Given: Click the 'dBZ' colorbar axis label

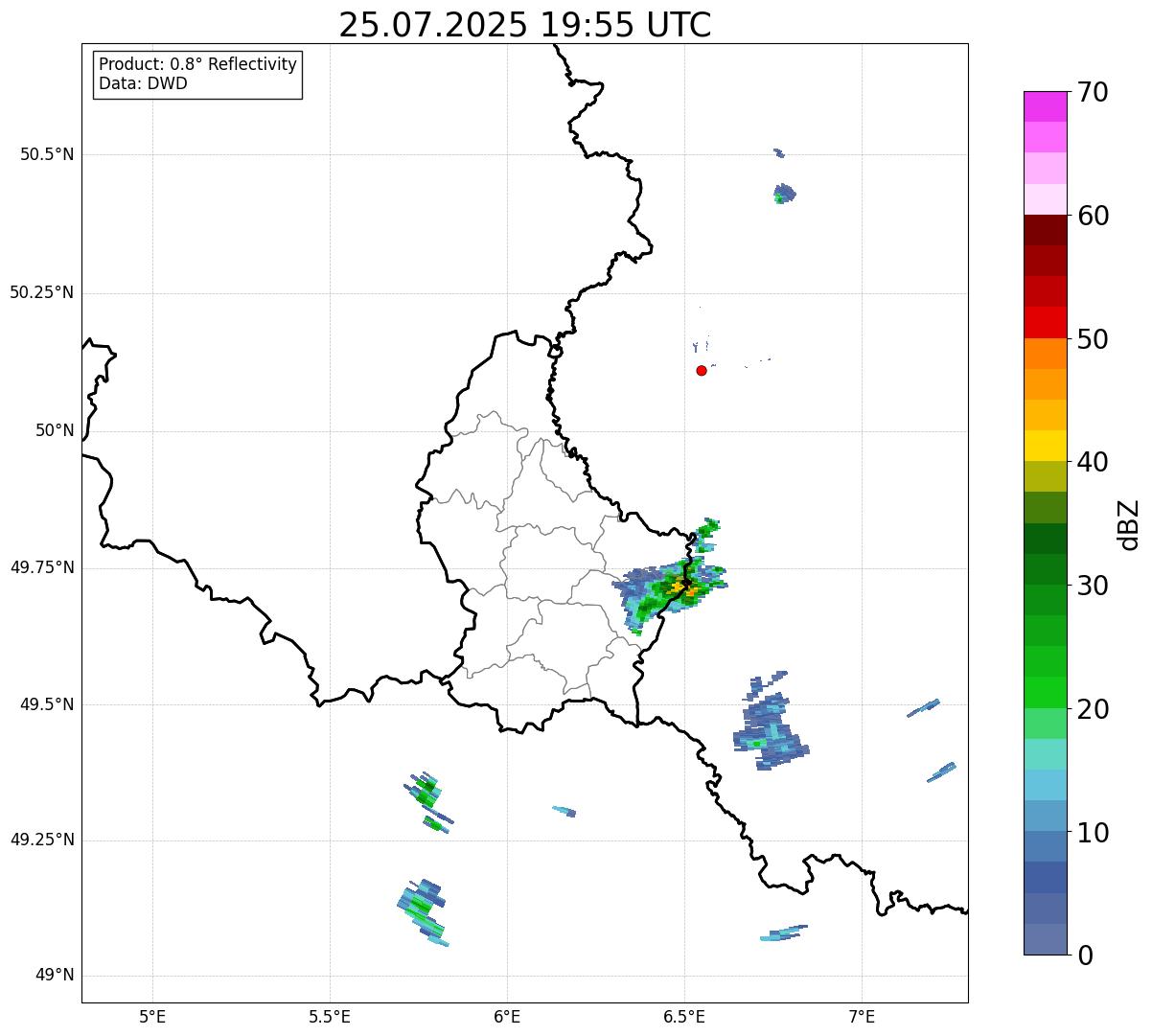Looking at the screenshot, I should 1130,524.
